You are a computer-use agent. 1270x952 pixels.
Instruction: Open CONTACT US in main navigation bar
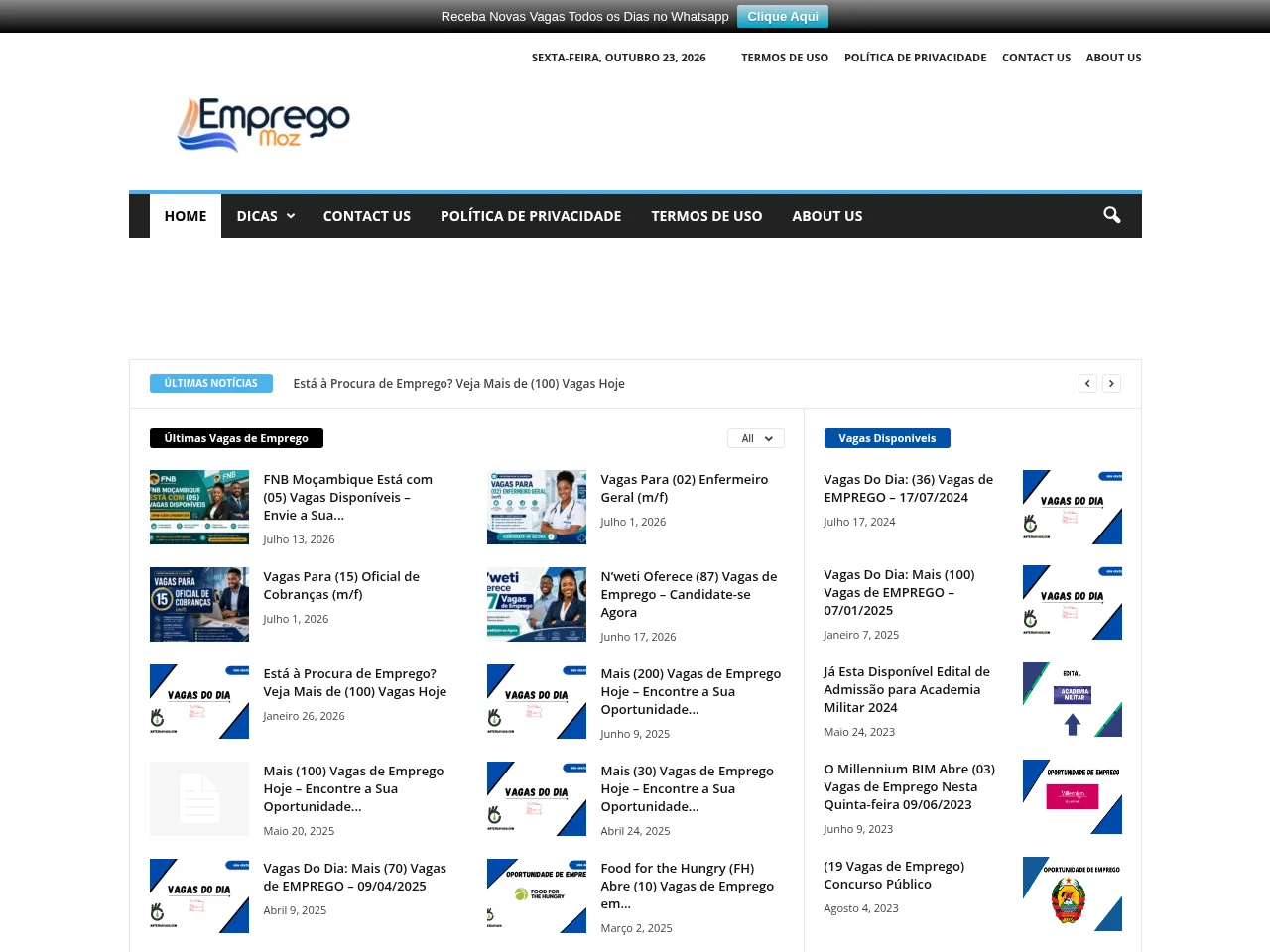point(367,216)
